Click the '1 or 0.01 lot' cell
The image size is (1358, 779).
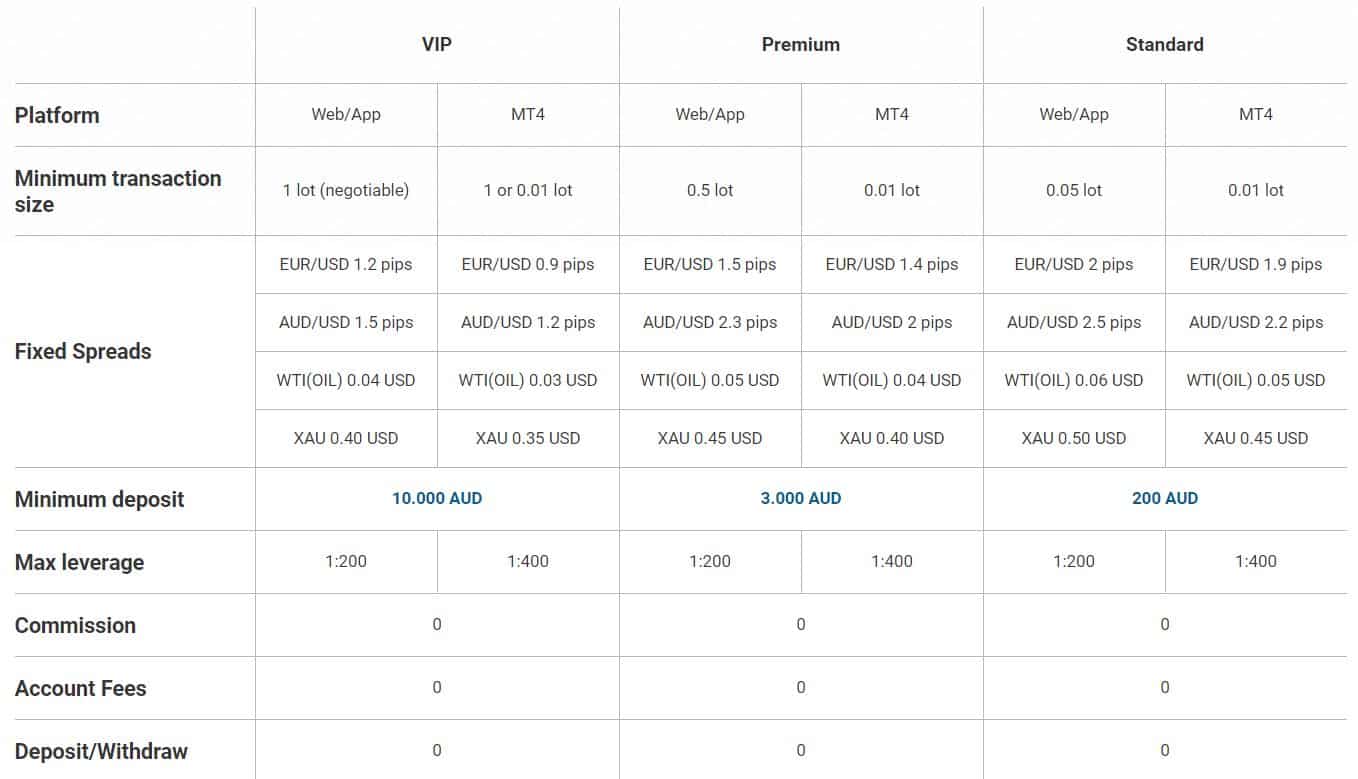pyautogui.click(x=528, y=190)
